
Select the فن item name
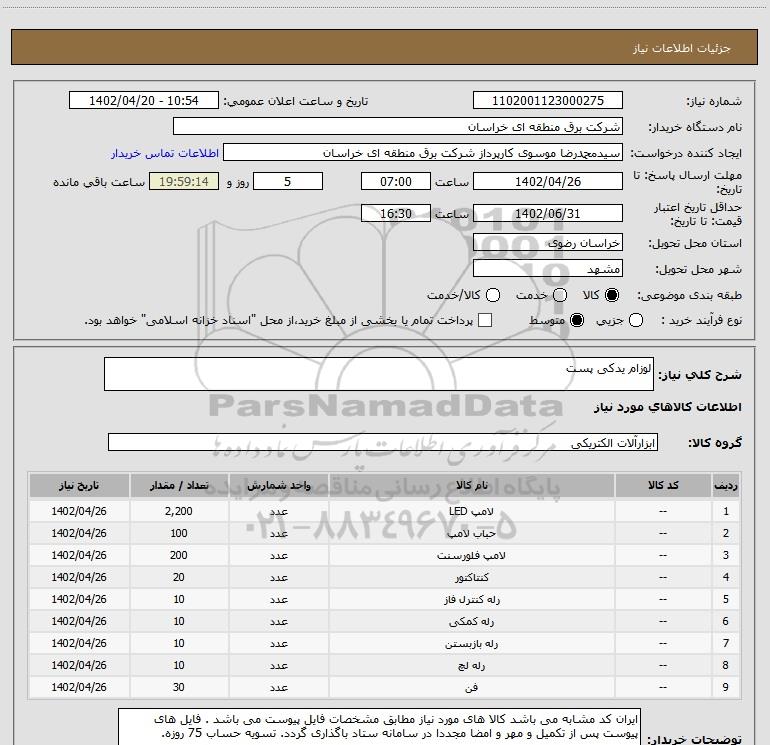coord(471,688)
